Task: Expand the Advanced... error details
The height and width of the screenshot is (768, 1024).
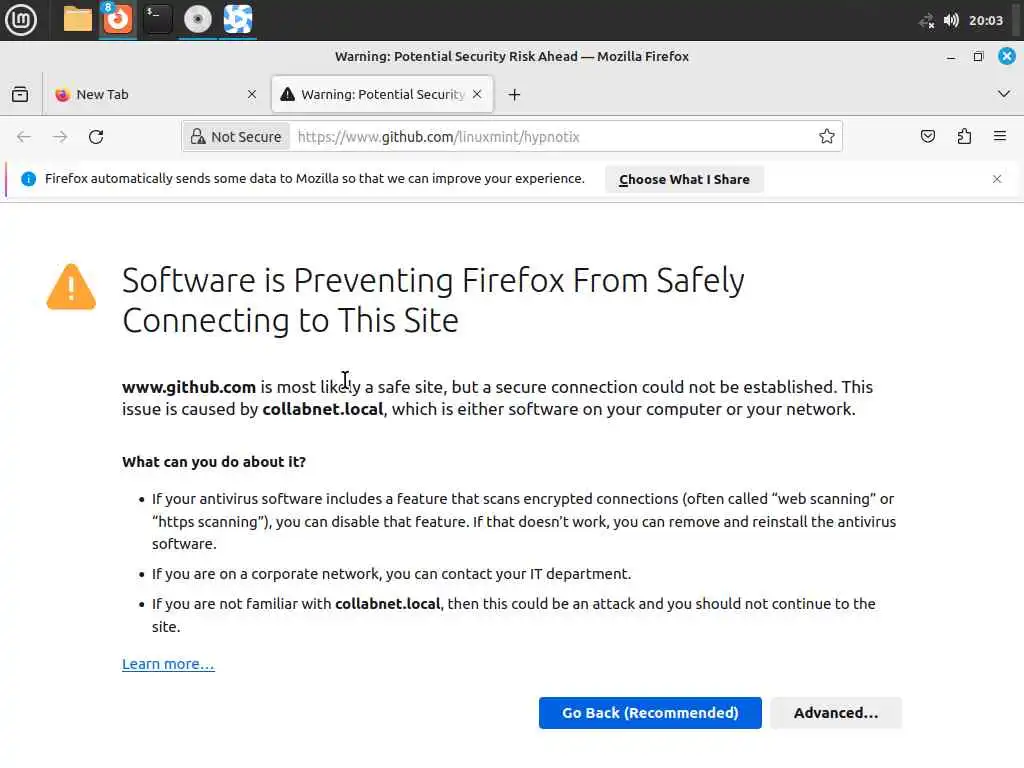Action: (836, 713)
